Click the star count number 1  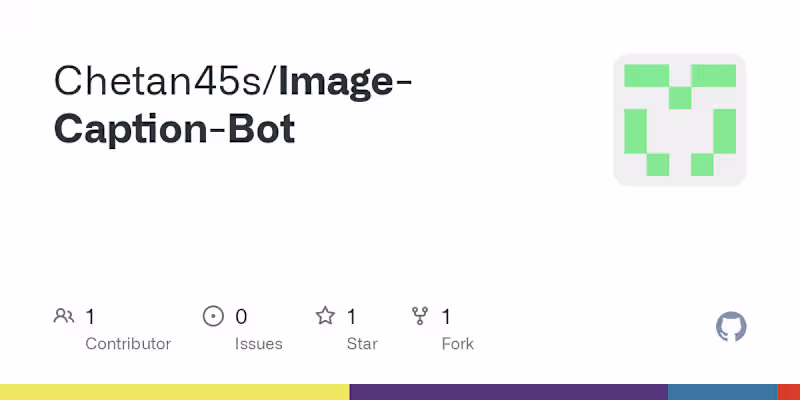click(352, 317)
